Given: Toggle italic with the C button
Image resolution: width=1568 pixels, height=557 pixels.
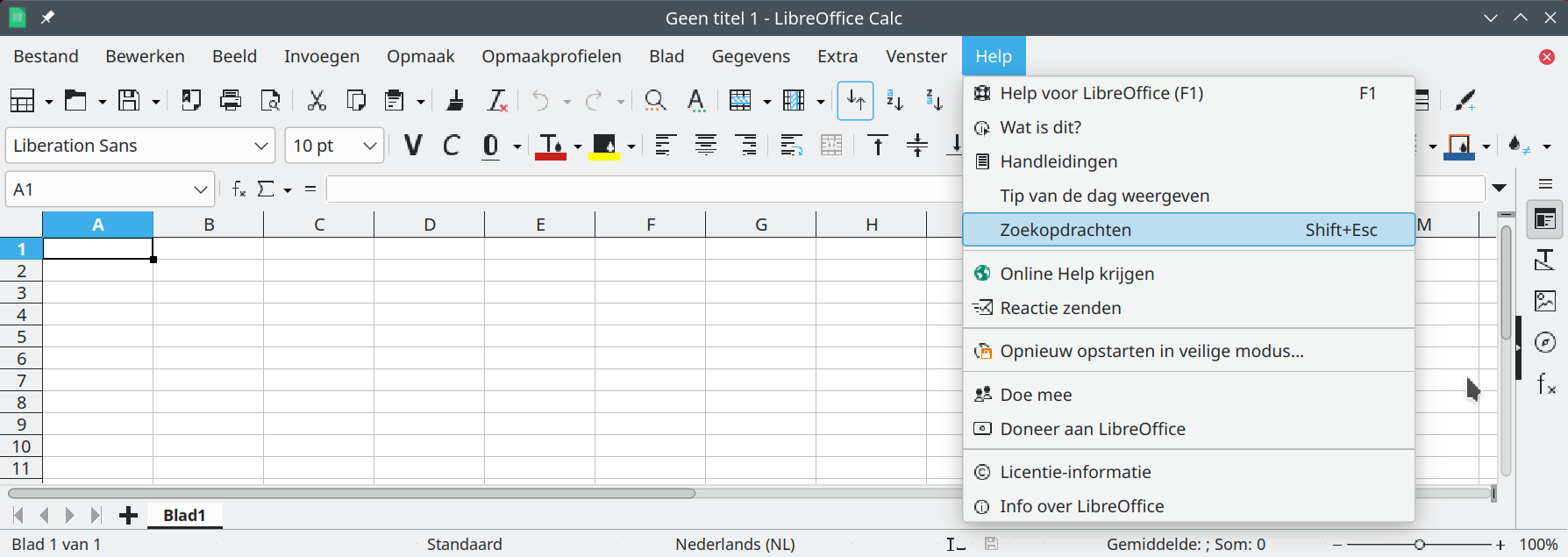Looking at the screenshot, I should click(x=452, y=146).
